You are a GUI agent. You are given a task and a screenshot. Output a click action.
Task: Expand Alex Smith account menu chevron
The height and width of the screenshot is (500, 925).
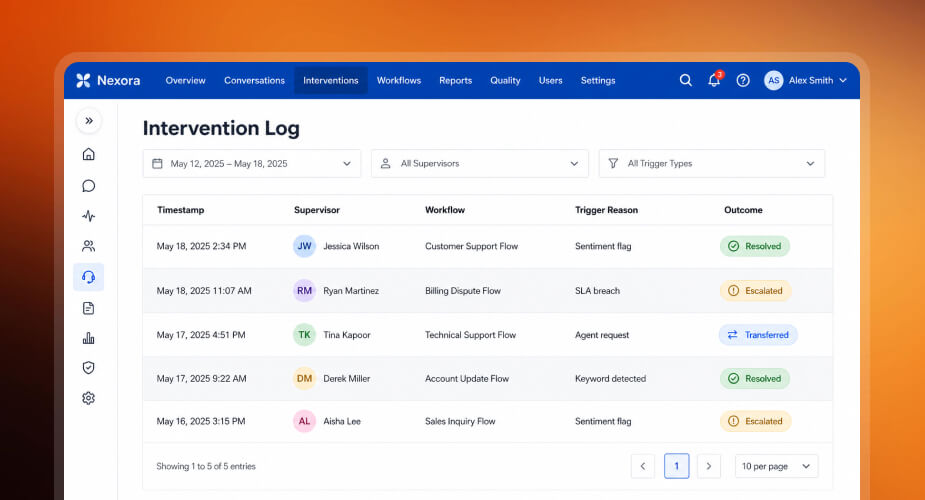[x=843, y=80]
